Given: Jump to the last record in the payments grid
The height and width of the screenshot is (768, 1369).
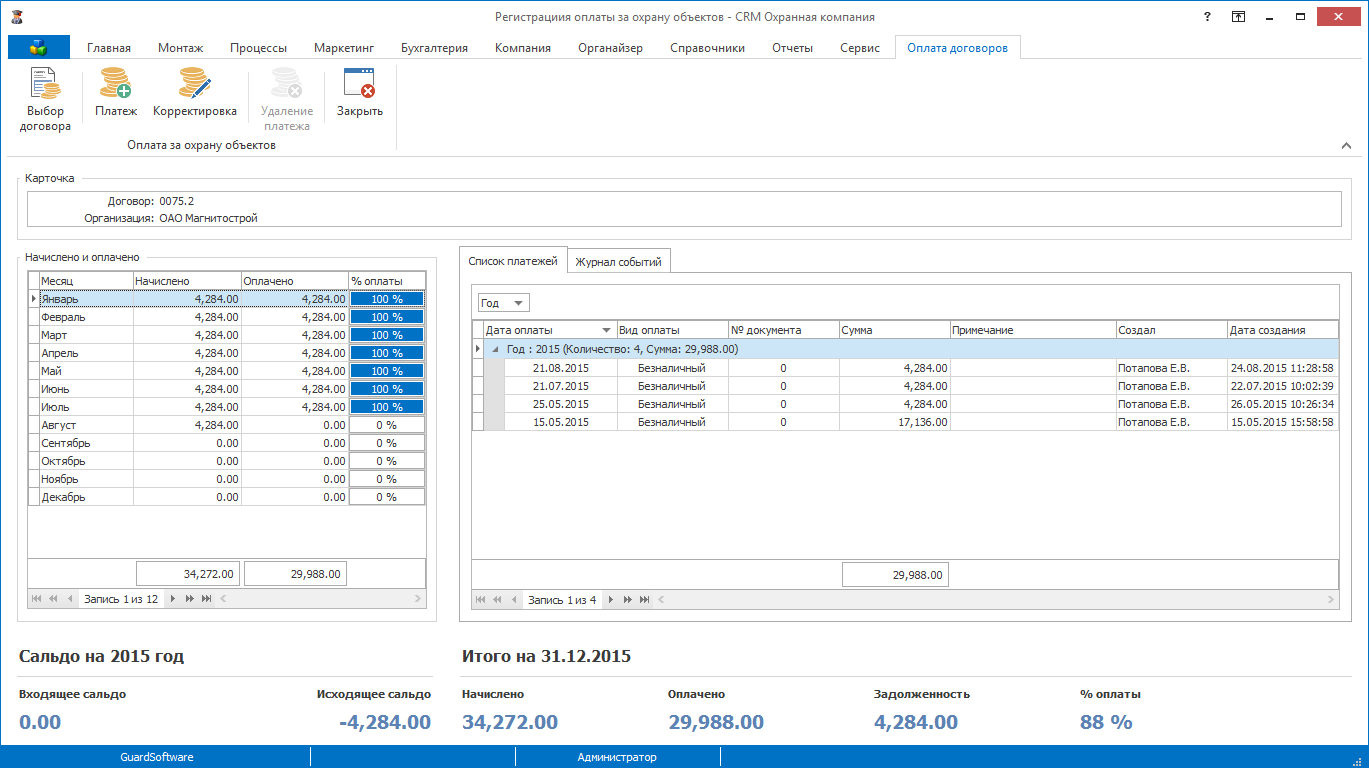Looking at the screenshot, I should [645, 599].
